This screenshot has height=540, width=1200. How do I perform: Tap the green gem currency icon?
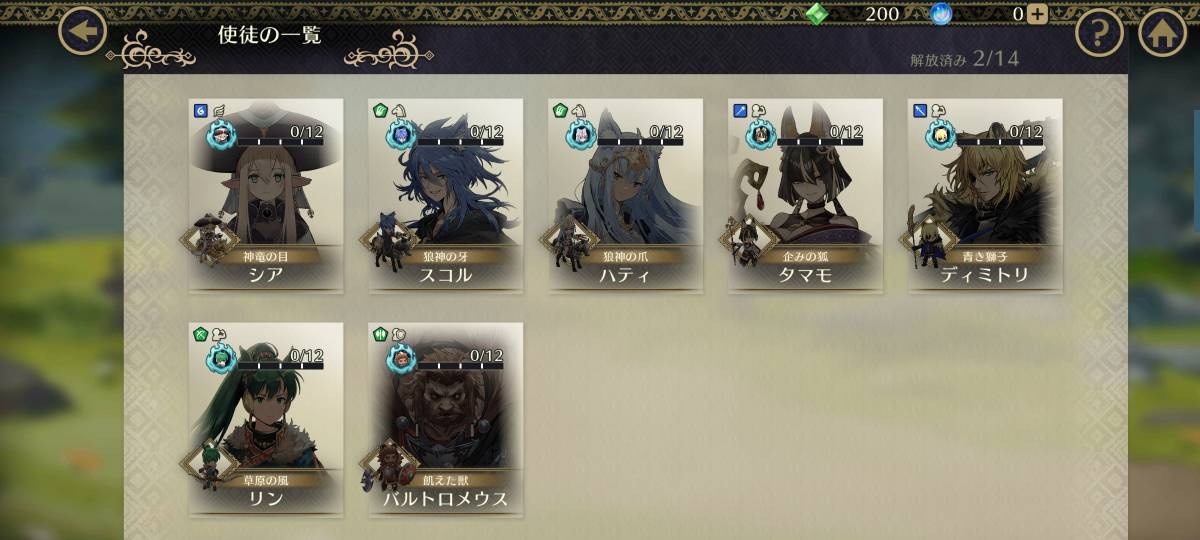[x=818, y=14]
